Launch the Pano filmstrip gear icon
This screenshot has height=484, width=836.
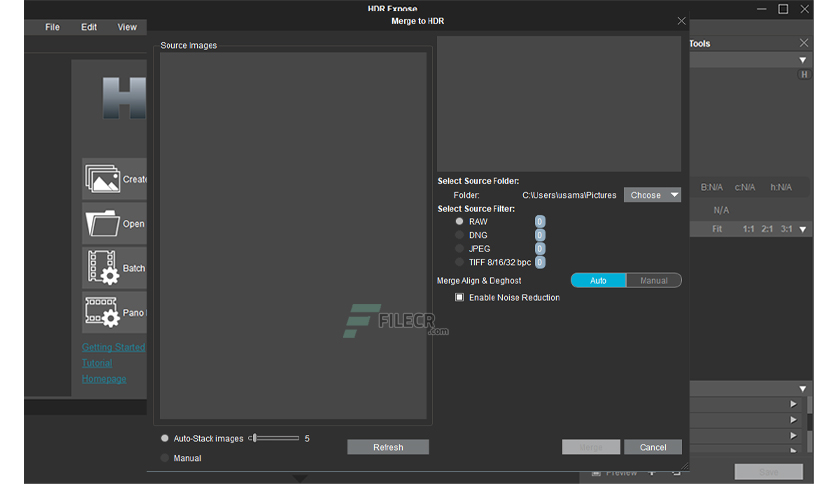pyautogui.click(x=102, y=312)
